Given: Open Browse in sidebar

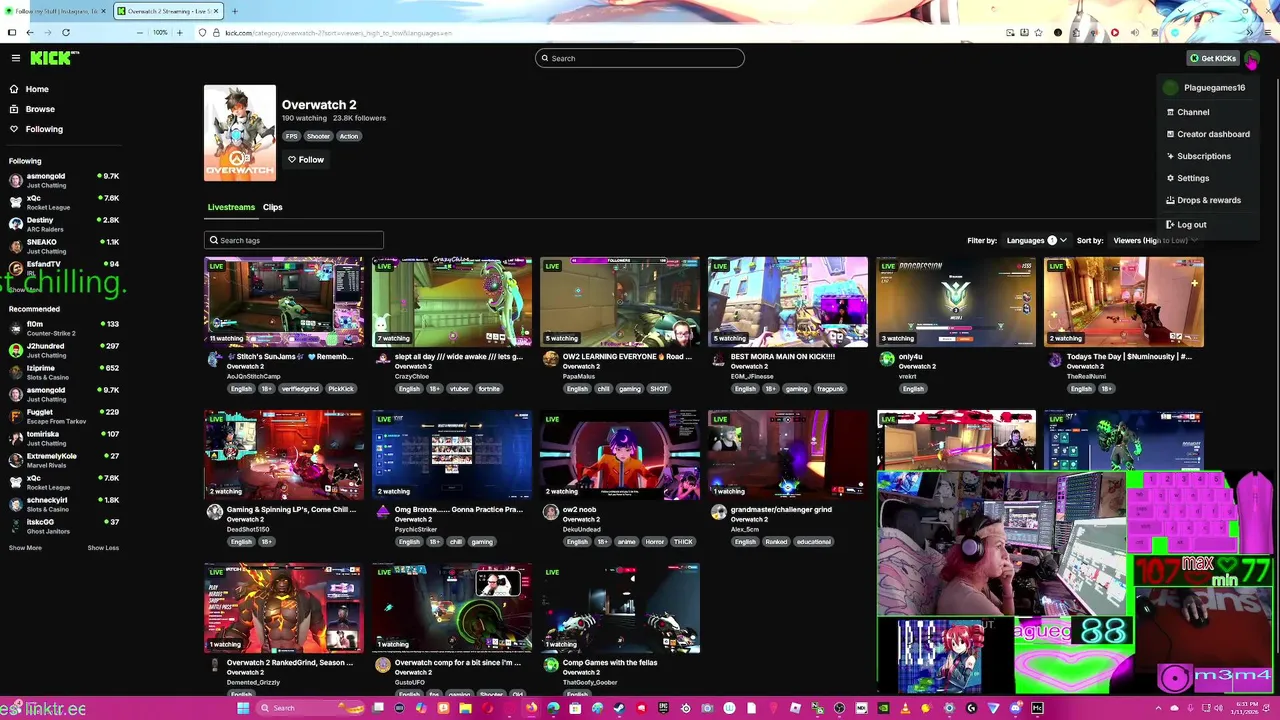Looking at the screenshot, I should [x=40, y=109].
